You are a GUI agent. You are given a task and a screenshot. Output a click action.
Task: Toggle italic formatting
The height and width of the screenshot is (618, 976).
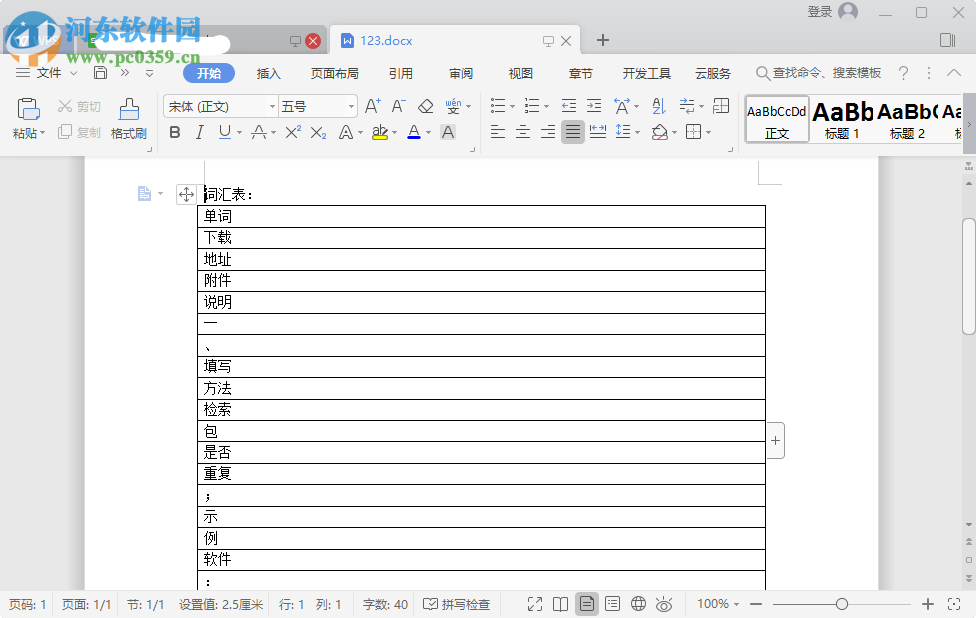(199, 132)
